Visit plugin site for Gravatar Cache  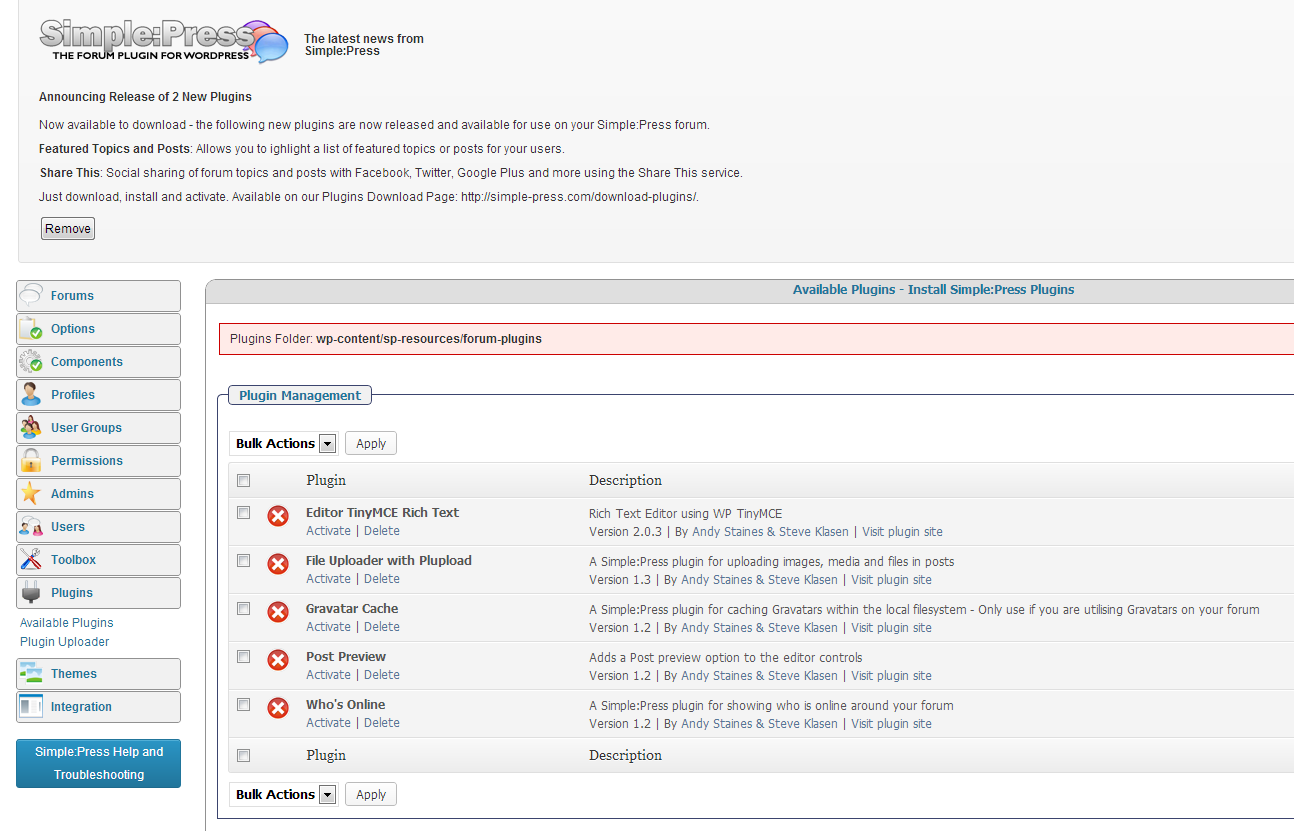(891, 628)
